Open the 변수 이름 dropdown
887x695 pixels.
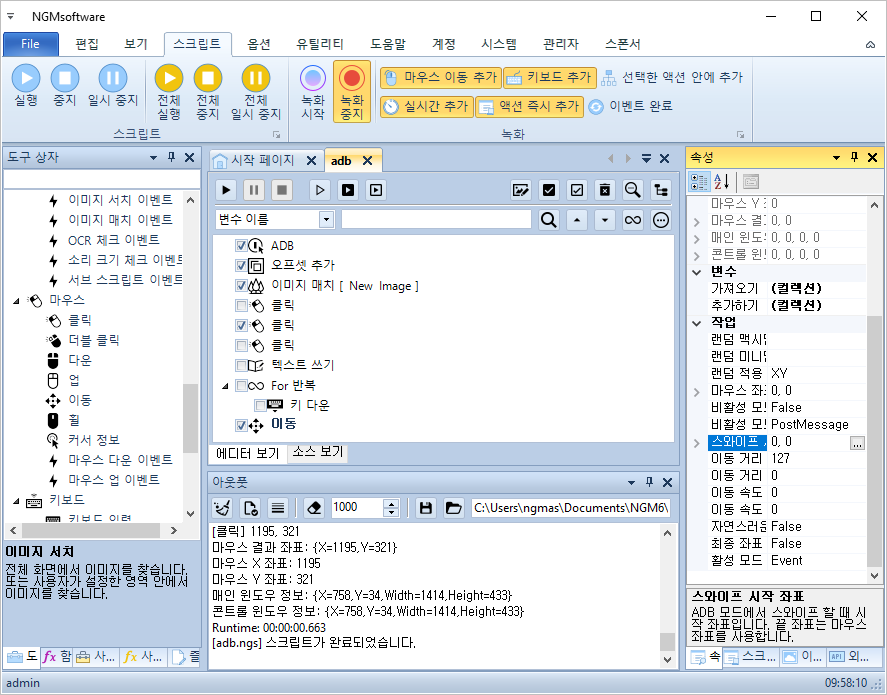pyautogui.click(x=326, y=219)
